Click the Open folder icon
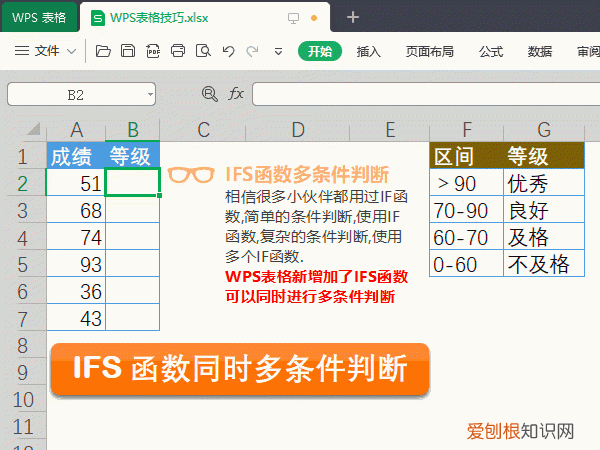Screen dimensions: 600x450 (x=103, y=51)
